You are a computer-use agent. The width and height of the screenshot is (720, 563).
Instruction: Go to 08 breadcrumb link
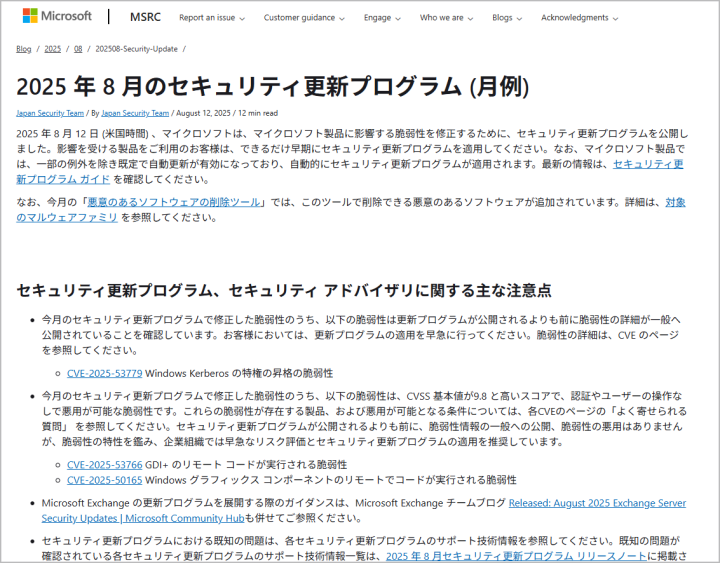click(x=78, y=49)
